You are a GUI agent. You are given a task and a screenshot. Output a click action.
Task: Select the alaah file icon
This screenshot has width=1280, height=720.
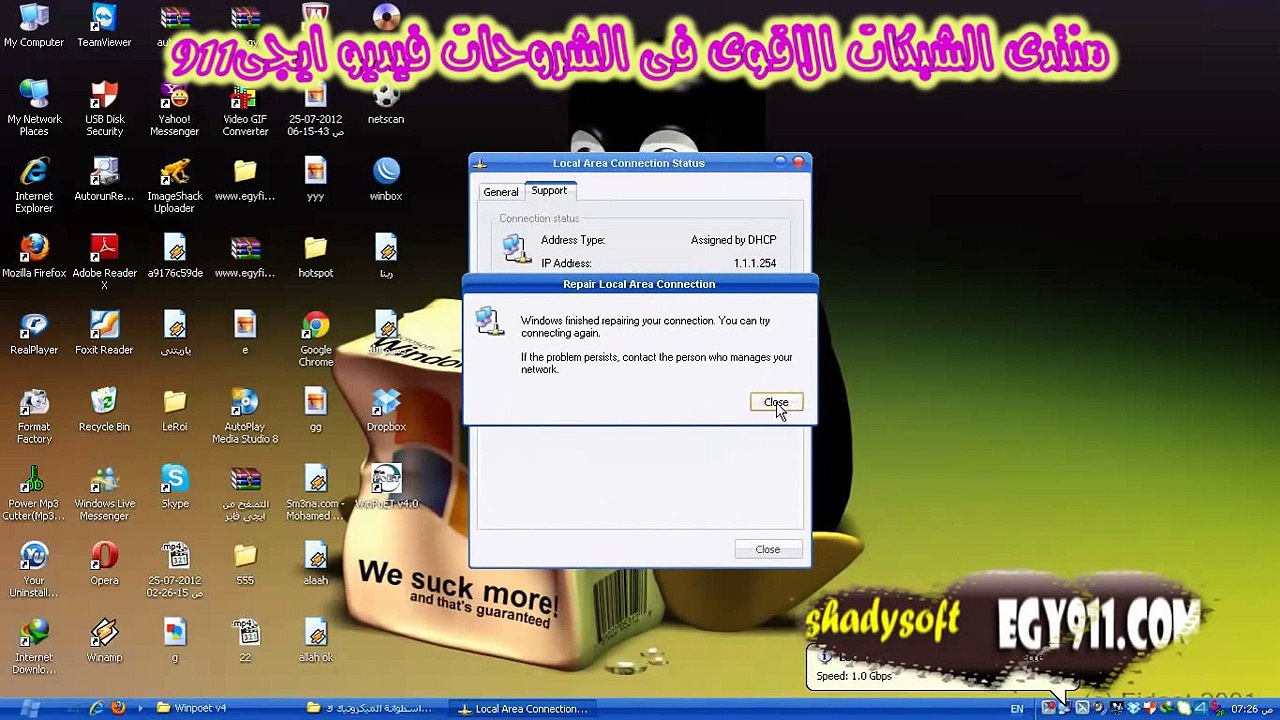click(x=315, y=565)
